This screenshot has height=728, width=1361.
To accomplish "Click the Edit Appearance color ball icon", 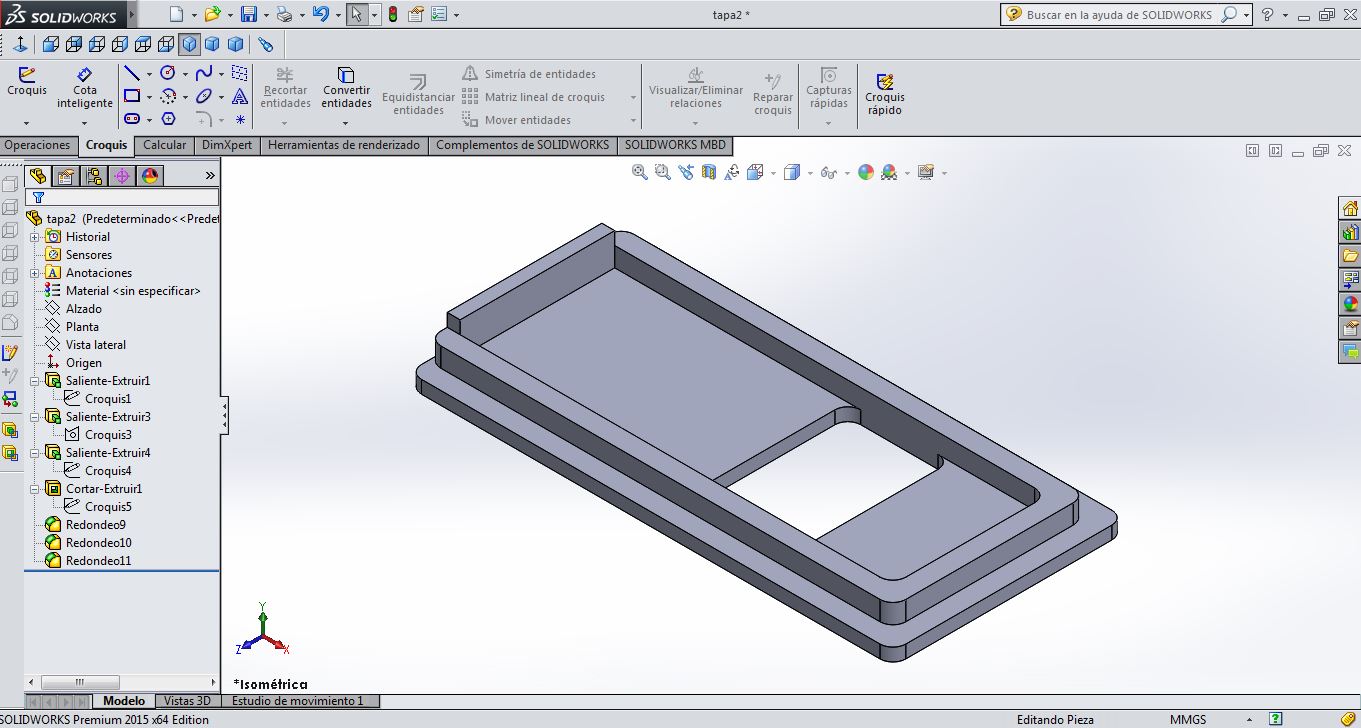I will (x=865, y=172).
